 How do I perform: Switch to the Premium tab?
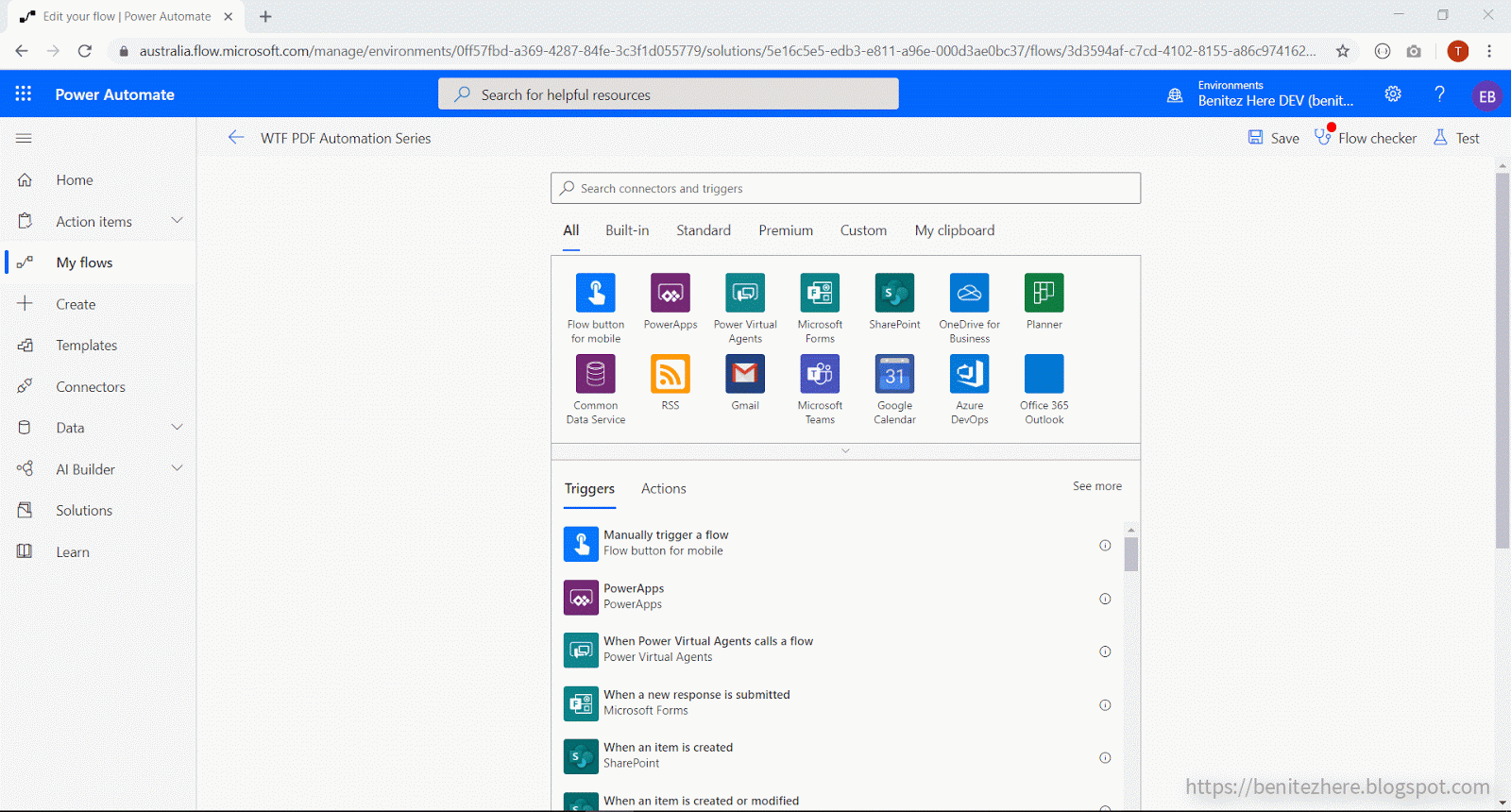pyautogui.click(x=786, y=230)
